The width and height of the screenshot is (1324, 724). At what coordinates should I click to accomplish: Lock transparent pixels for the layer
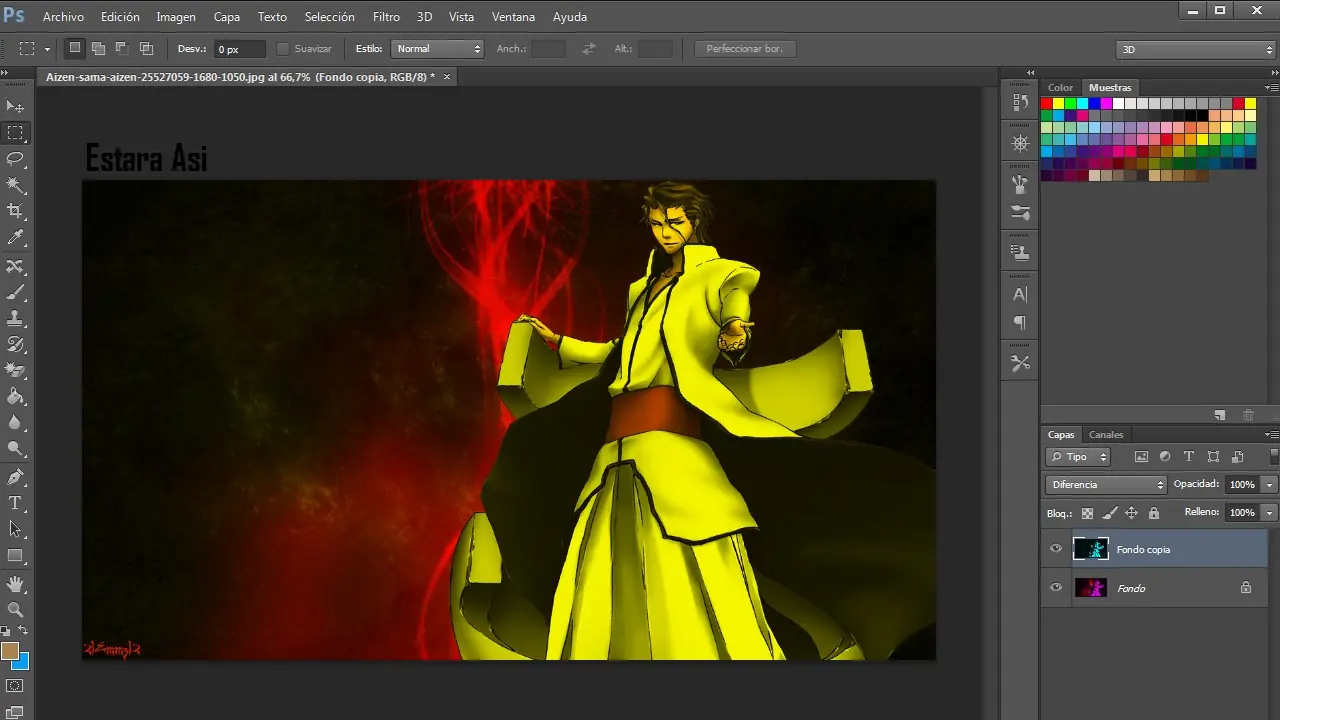[1088, 513]
